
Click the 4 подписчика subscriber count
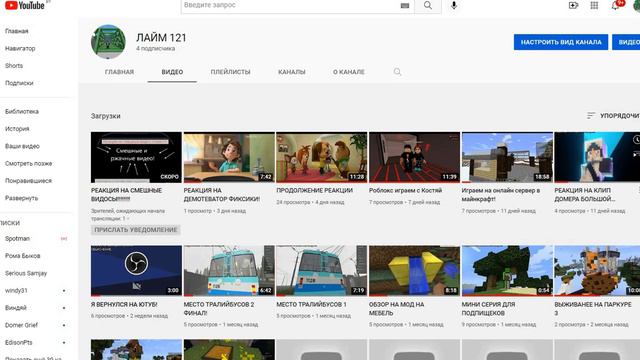click(x=156, y=49)
